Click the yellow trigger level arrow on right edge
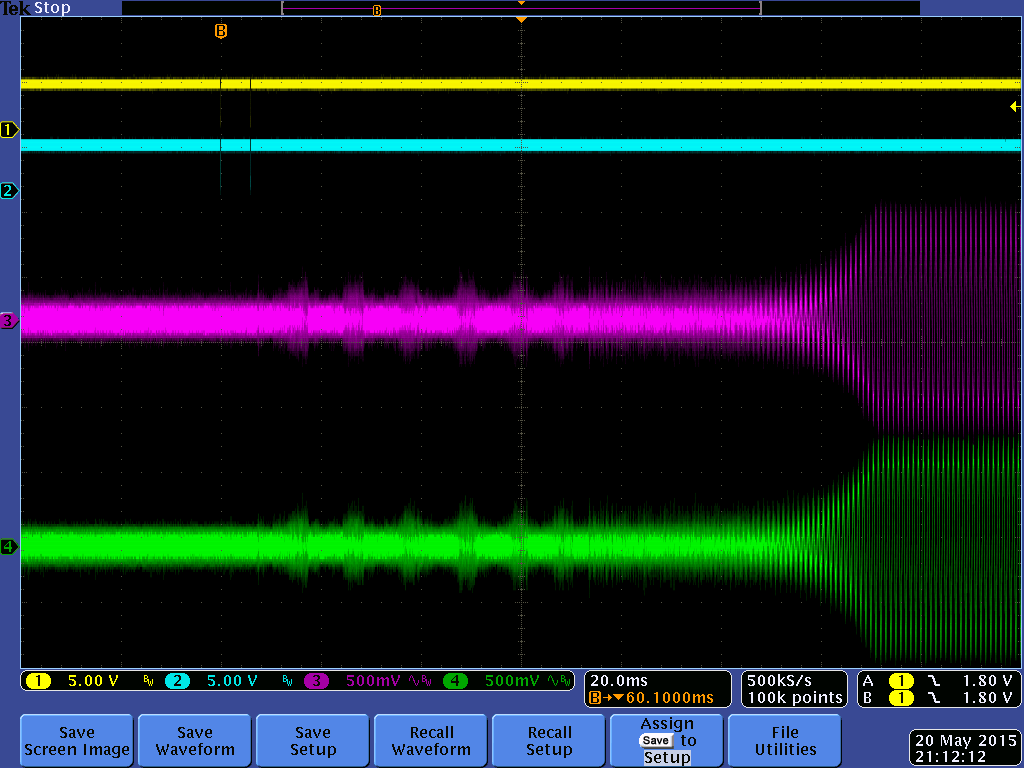 click(x=1014, y=106)
